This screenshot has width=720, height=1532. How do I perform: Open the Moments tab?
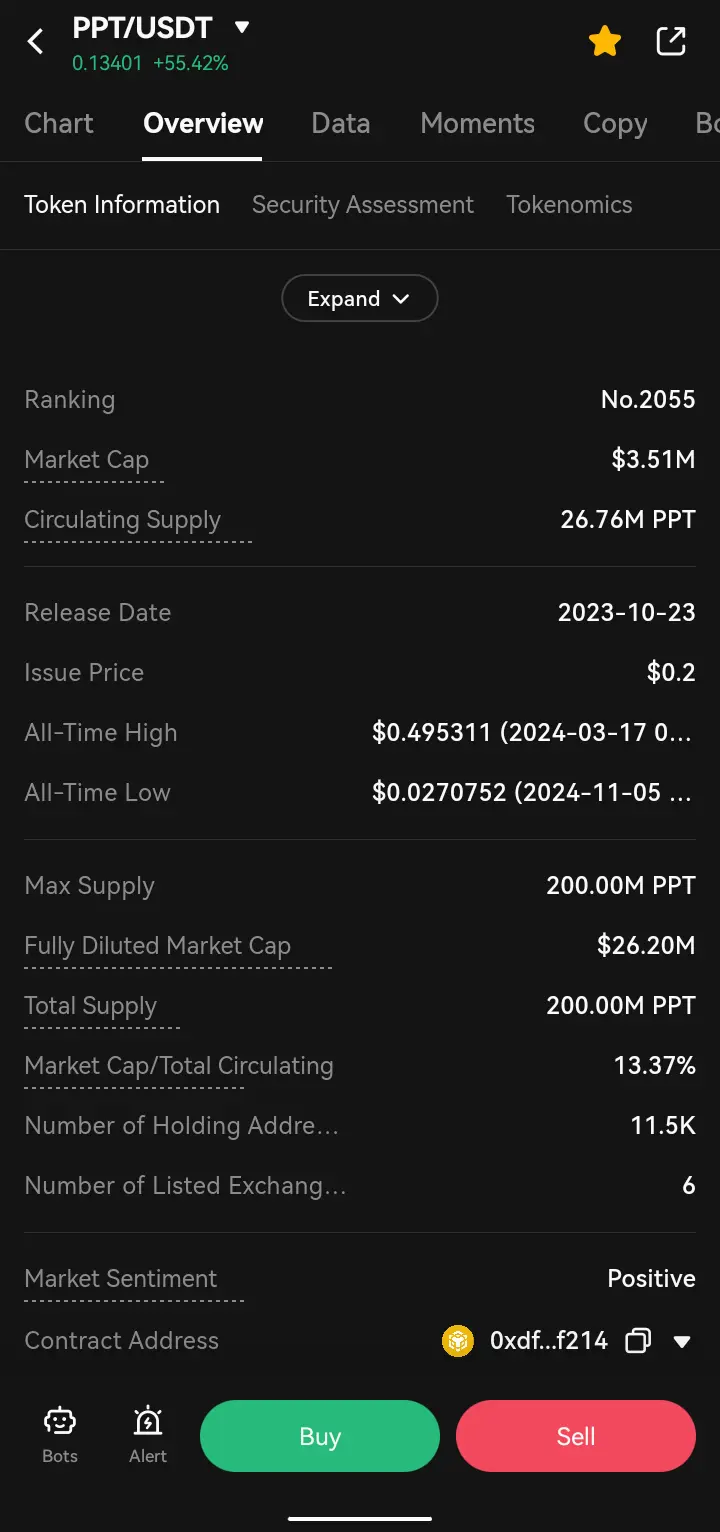[478, 124]
